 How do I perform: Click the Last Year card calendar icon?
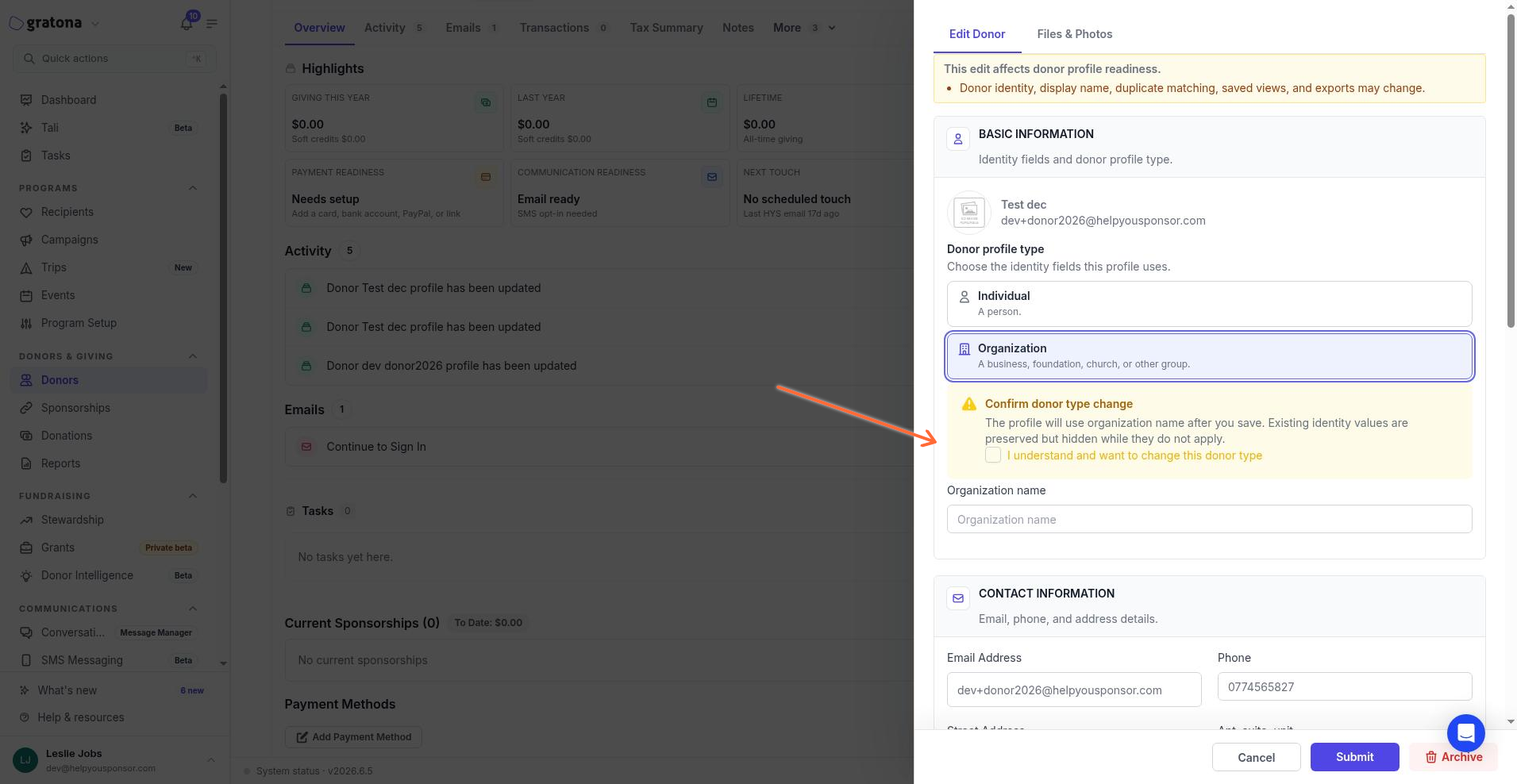[712, 102]
